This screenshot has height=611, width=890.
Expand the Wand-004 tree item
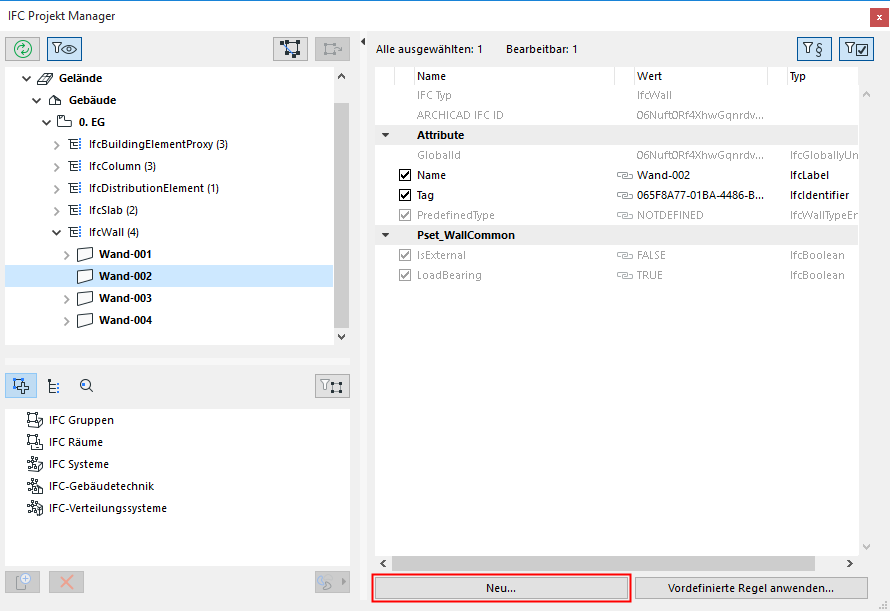coord(66,321)
